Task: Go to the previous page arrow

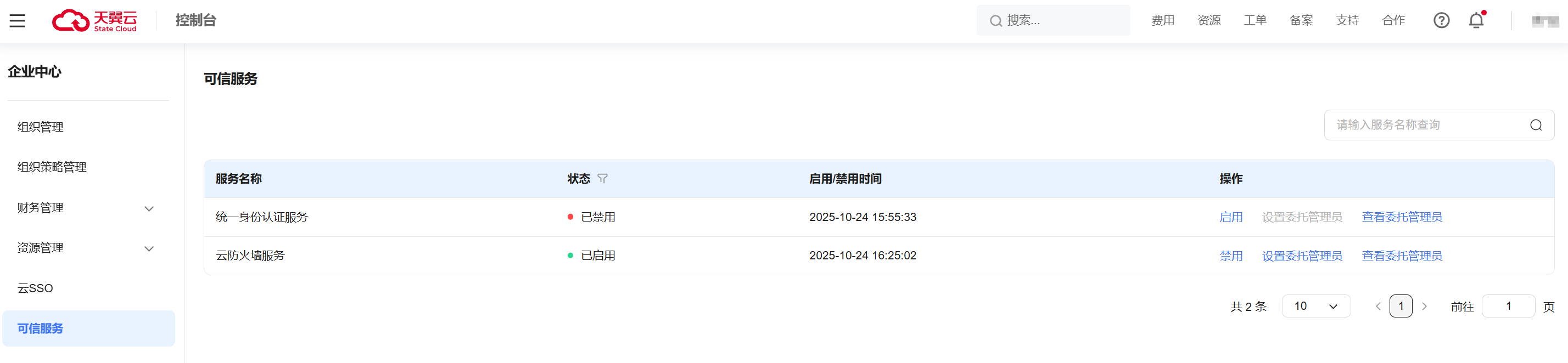Action: (x=1378, y=307)
